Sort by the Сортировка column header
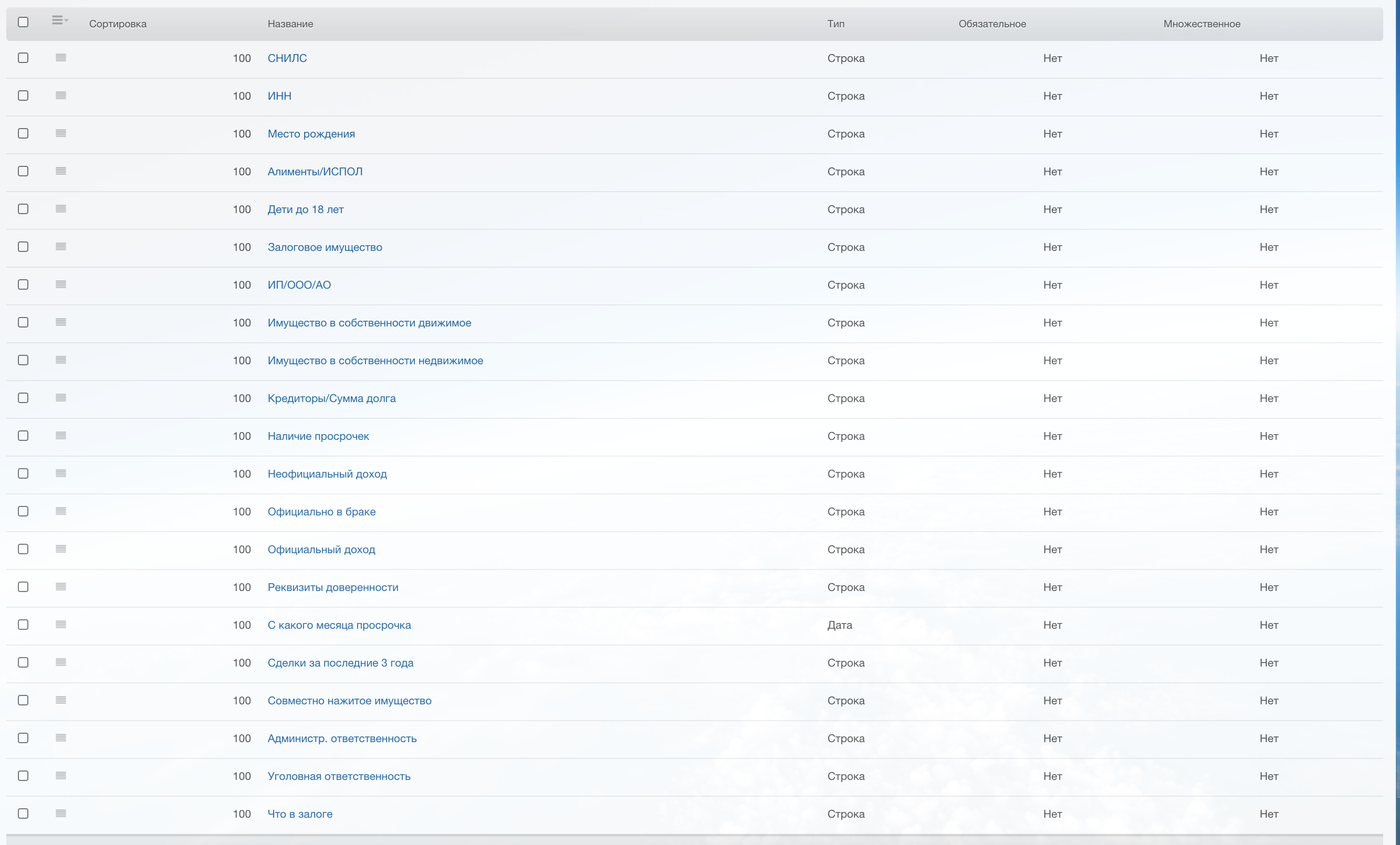This screenshot has width=1400, height=845. coord(118,24)
